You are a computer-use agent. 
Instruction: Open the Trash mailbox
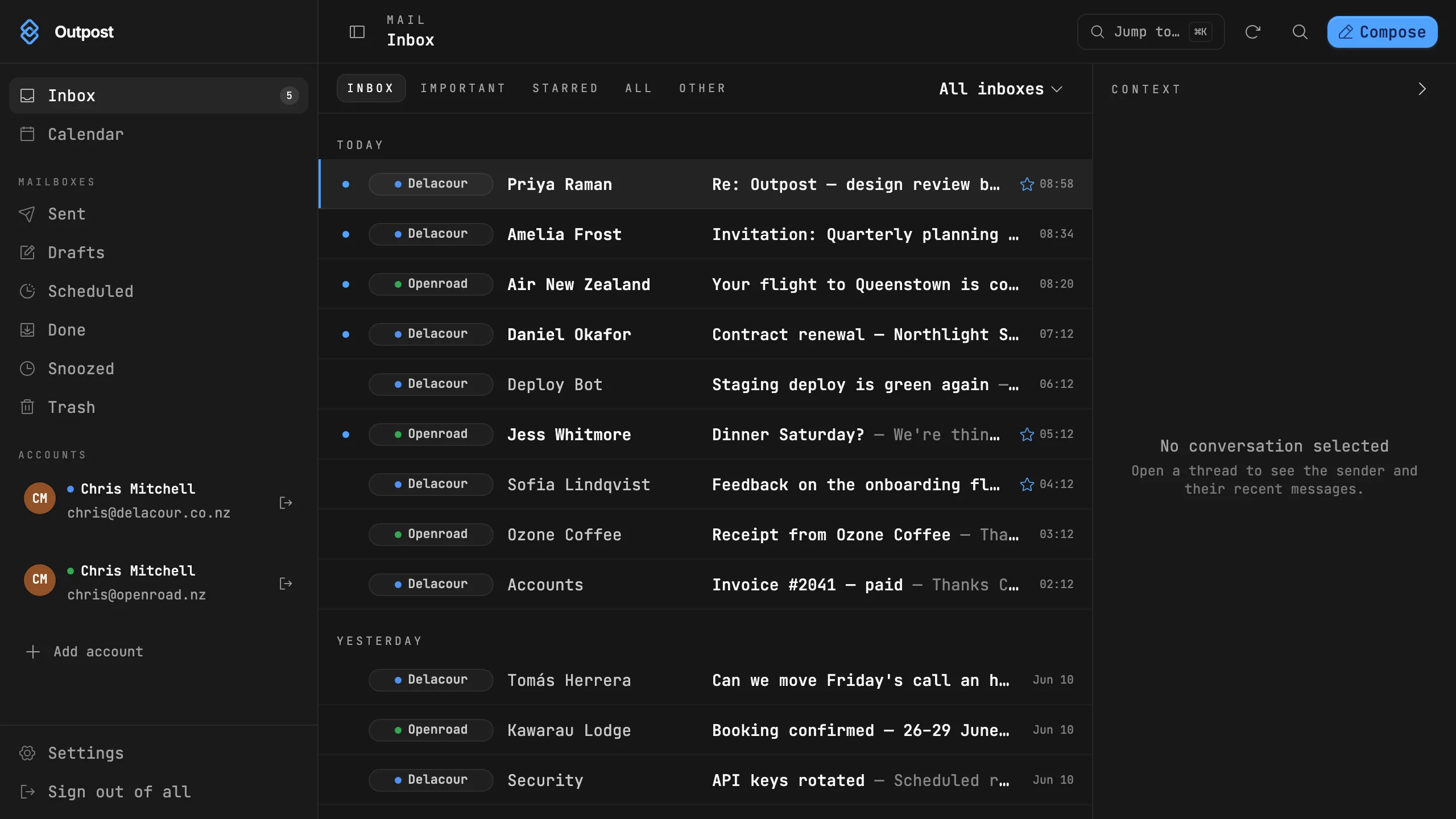pyautogui.click(x=159, y=407)
